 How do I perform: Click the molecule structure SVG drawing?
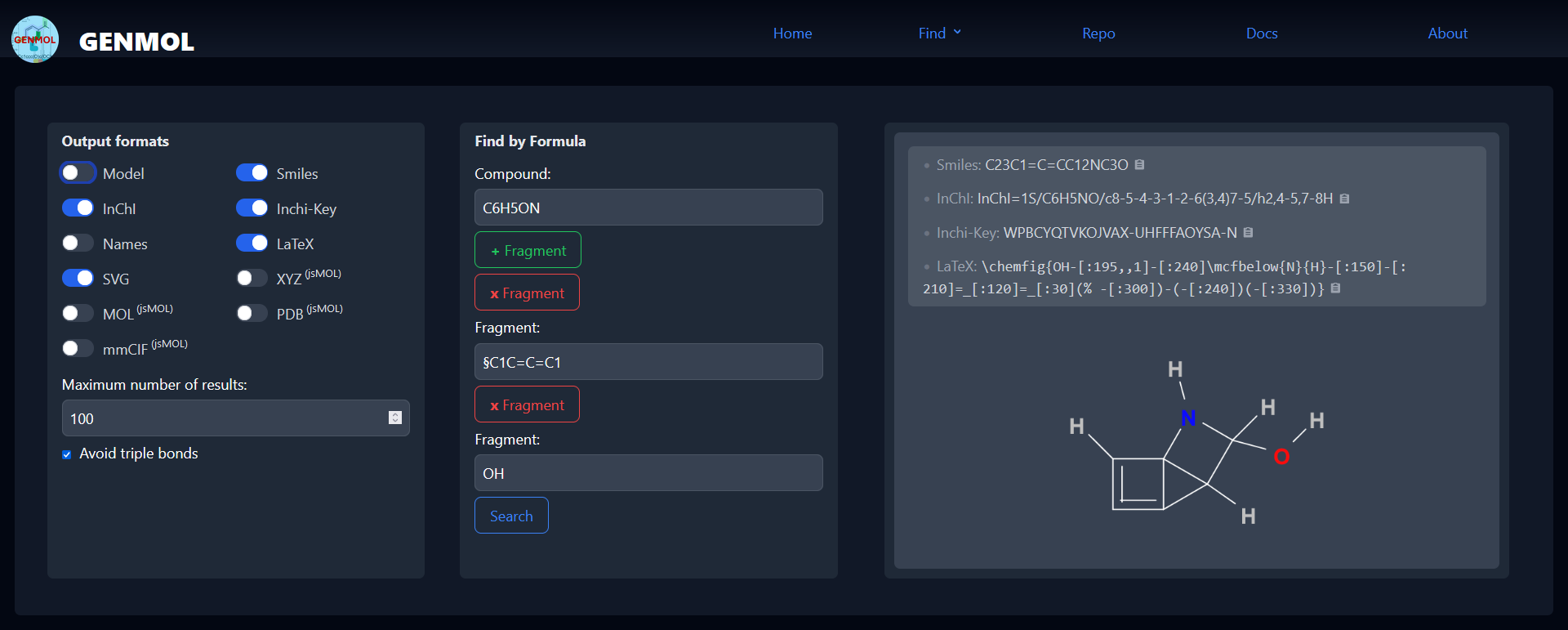click(x=1196, y=442)
